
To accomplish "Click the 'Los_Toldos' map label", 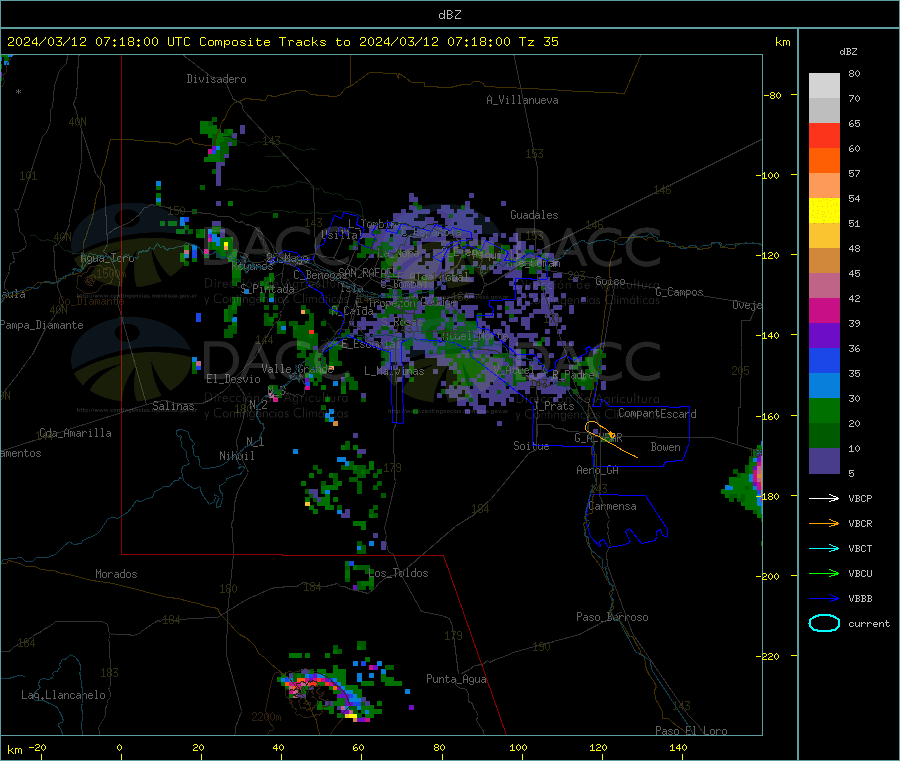I will pyautogui.click(x=398, y=573).
